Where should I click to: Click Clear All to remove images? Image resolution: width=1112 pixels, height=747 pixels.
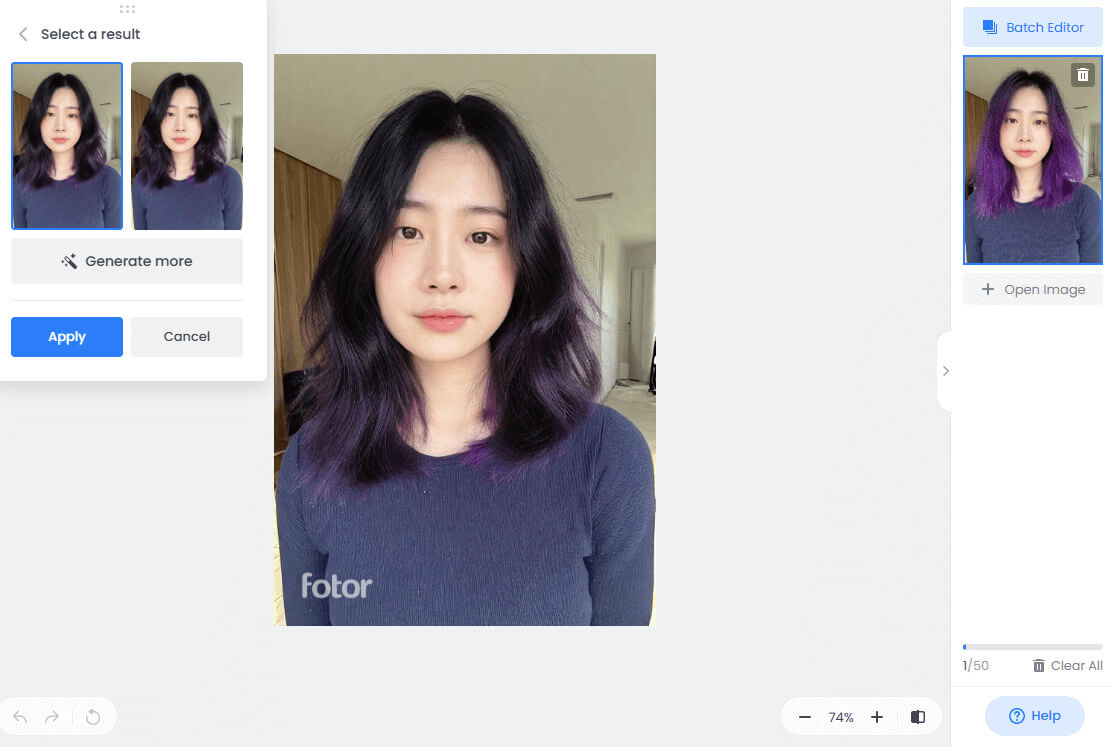1067,665
